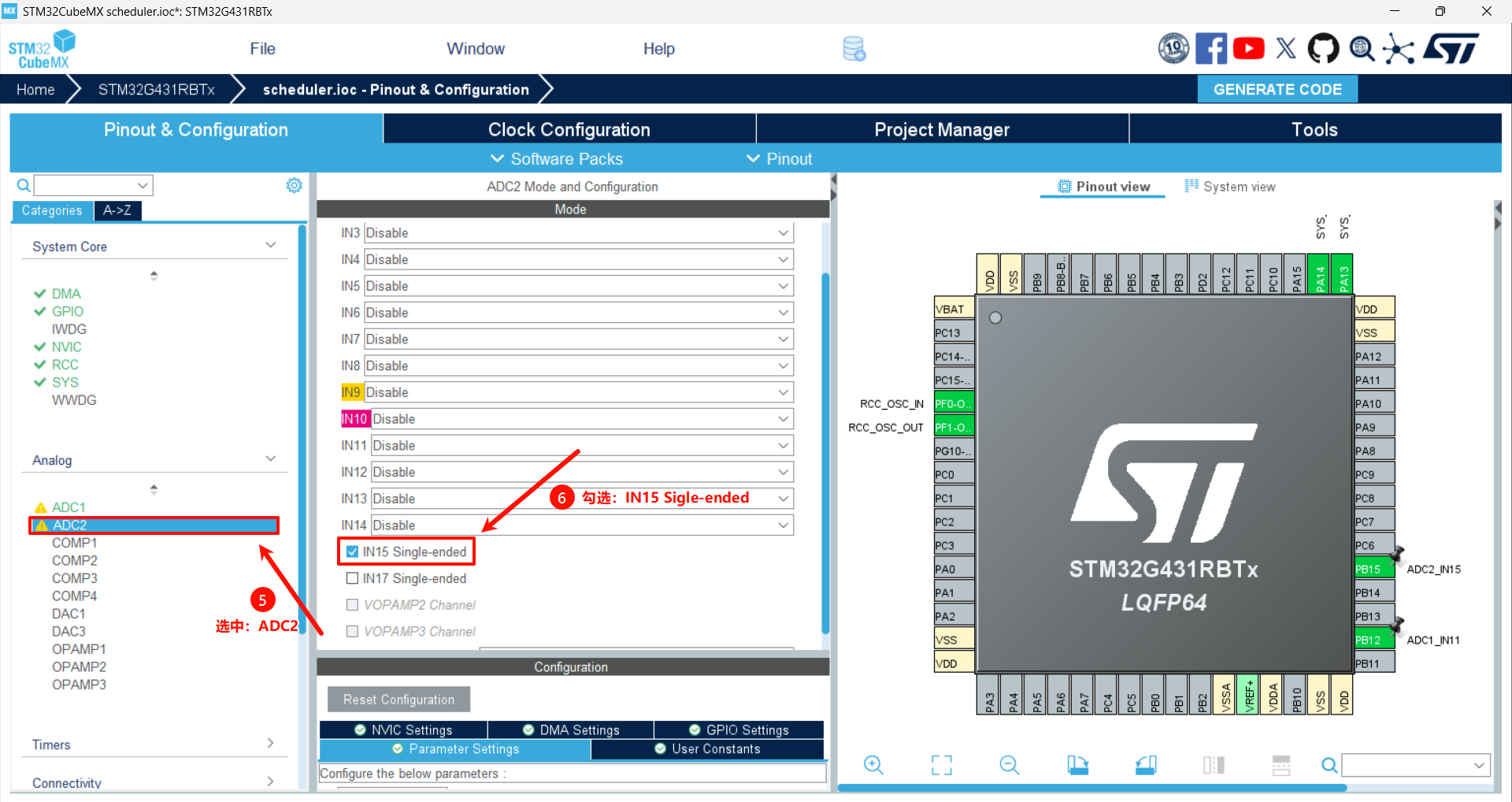Switch to the A->Z sort tab

tap(117, 210)
